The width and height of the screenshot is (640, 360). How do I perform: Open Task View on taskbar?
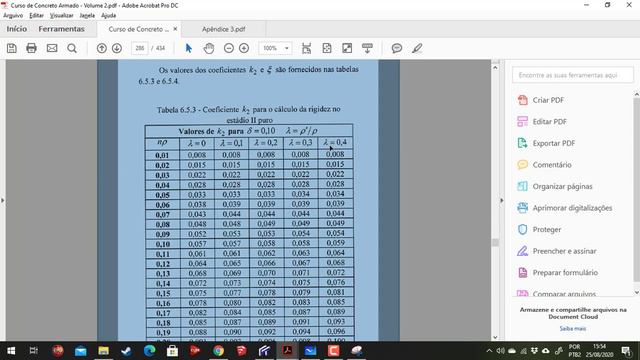click(x=34, y=351)
